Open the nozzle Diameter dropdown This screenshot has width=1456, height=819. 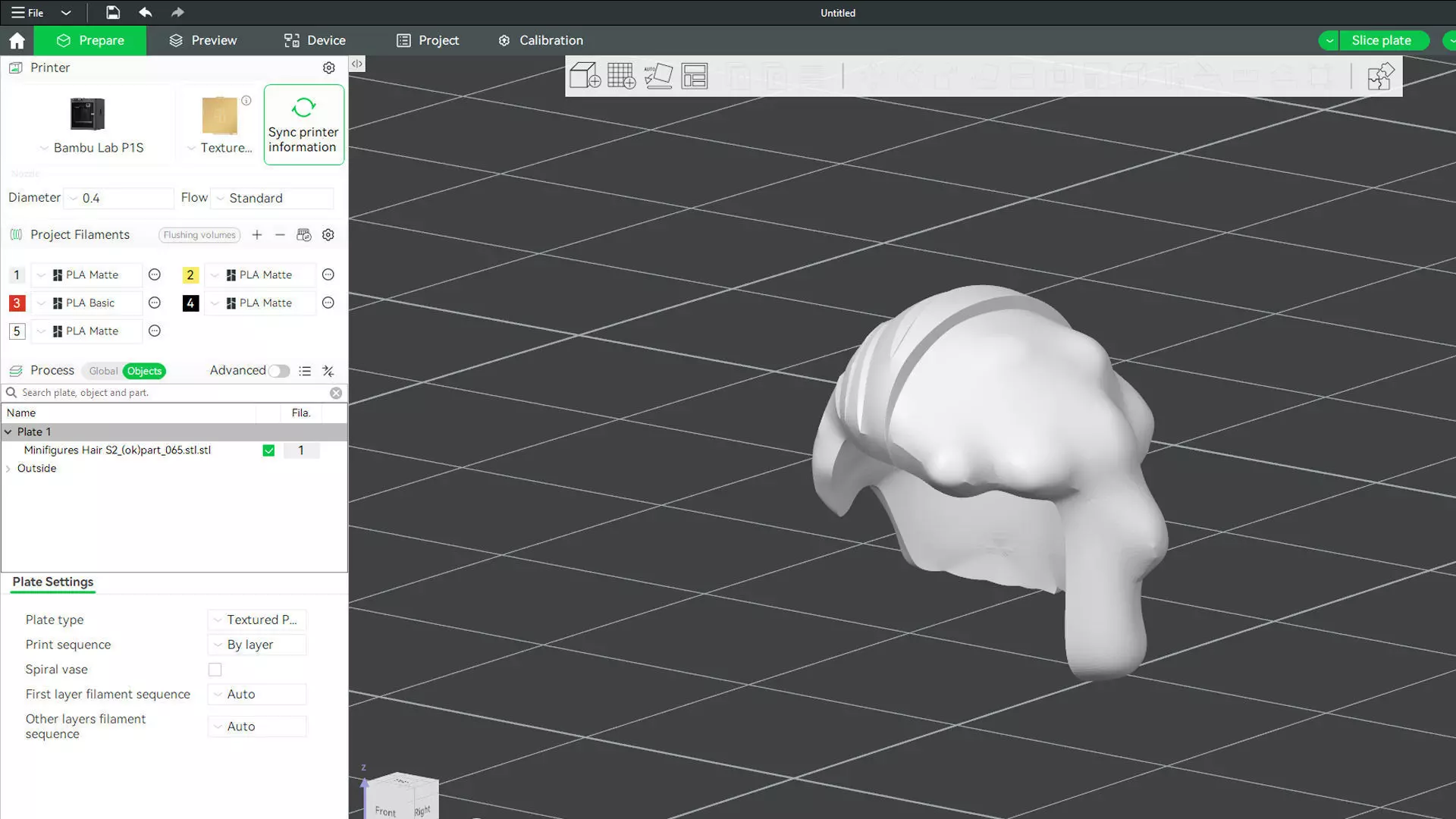point(118,198)
